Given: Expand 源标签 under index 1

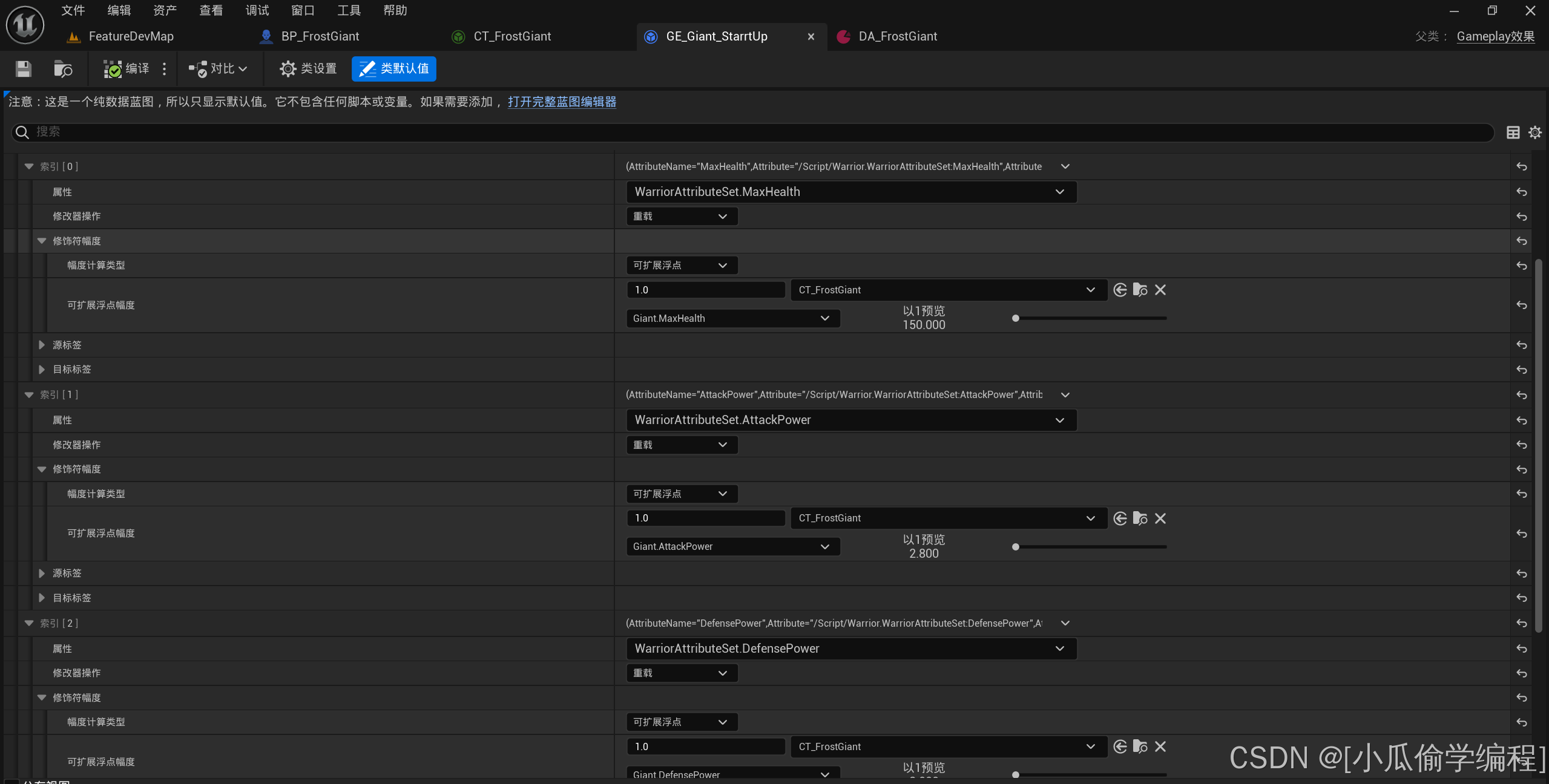Looking at the screenshot, I should 41,573.
